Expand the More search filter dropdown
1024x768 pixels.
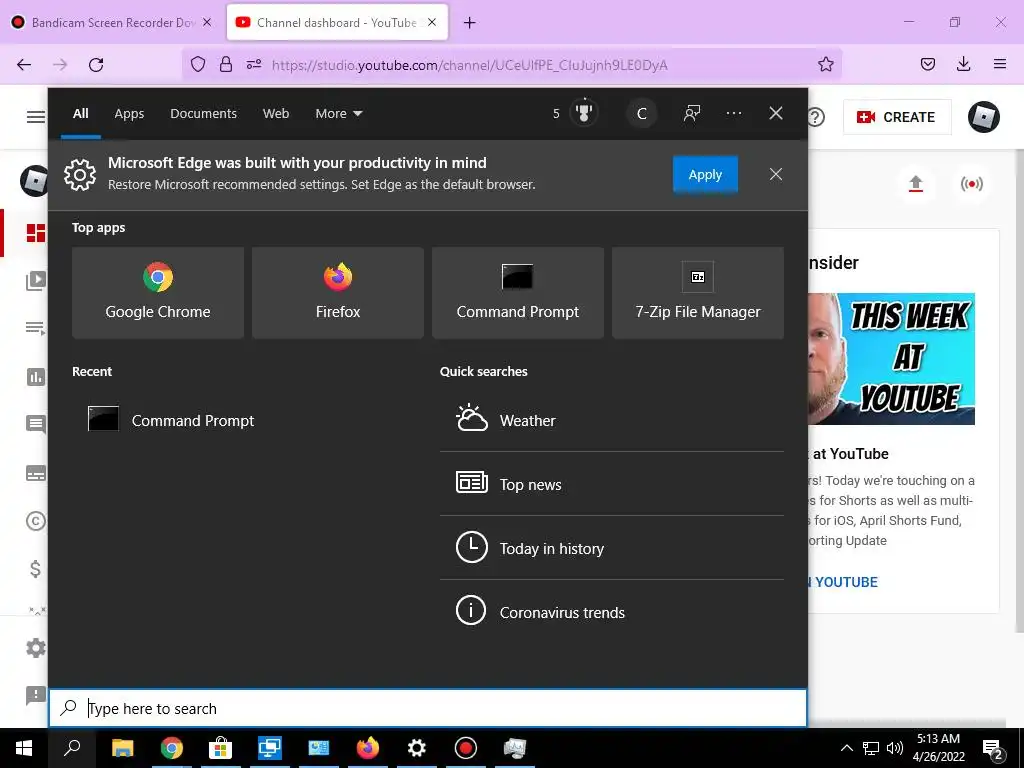pos(339,114)
